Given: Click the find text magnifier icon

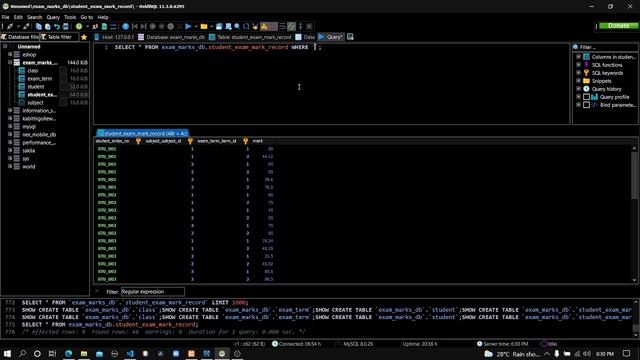Looking at the screenshot, I should pyautogui.click(x=237, y=27).
